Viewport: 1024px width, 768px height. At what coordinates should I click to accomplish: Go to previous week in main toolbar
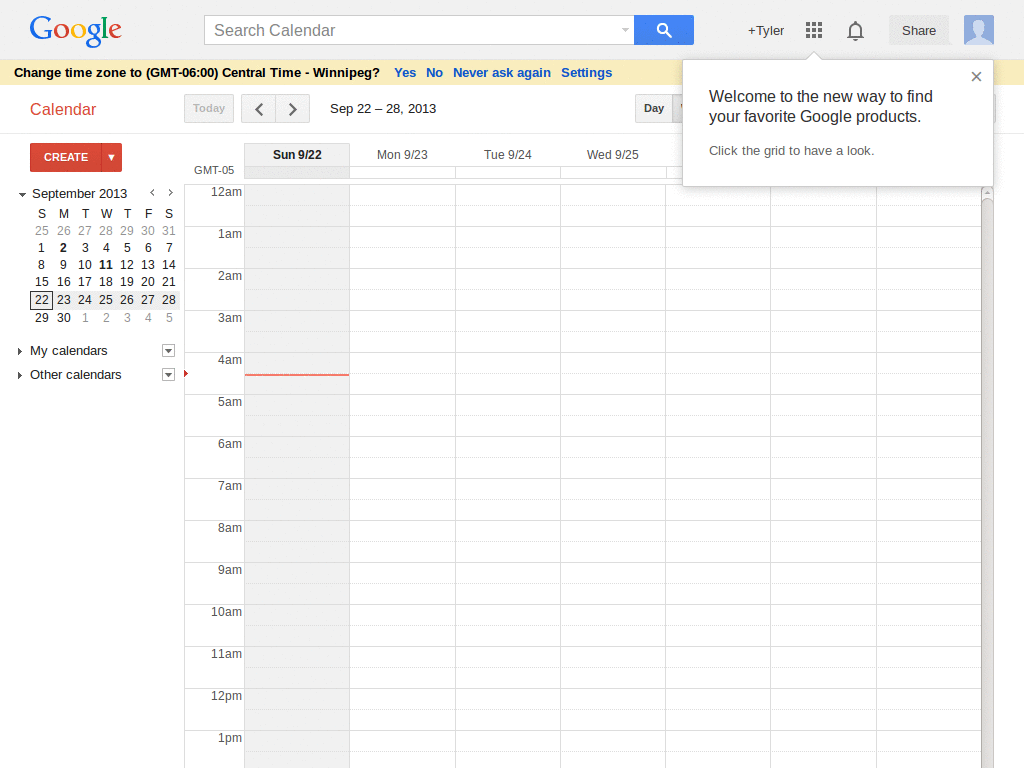click(x=259, y=108)
